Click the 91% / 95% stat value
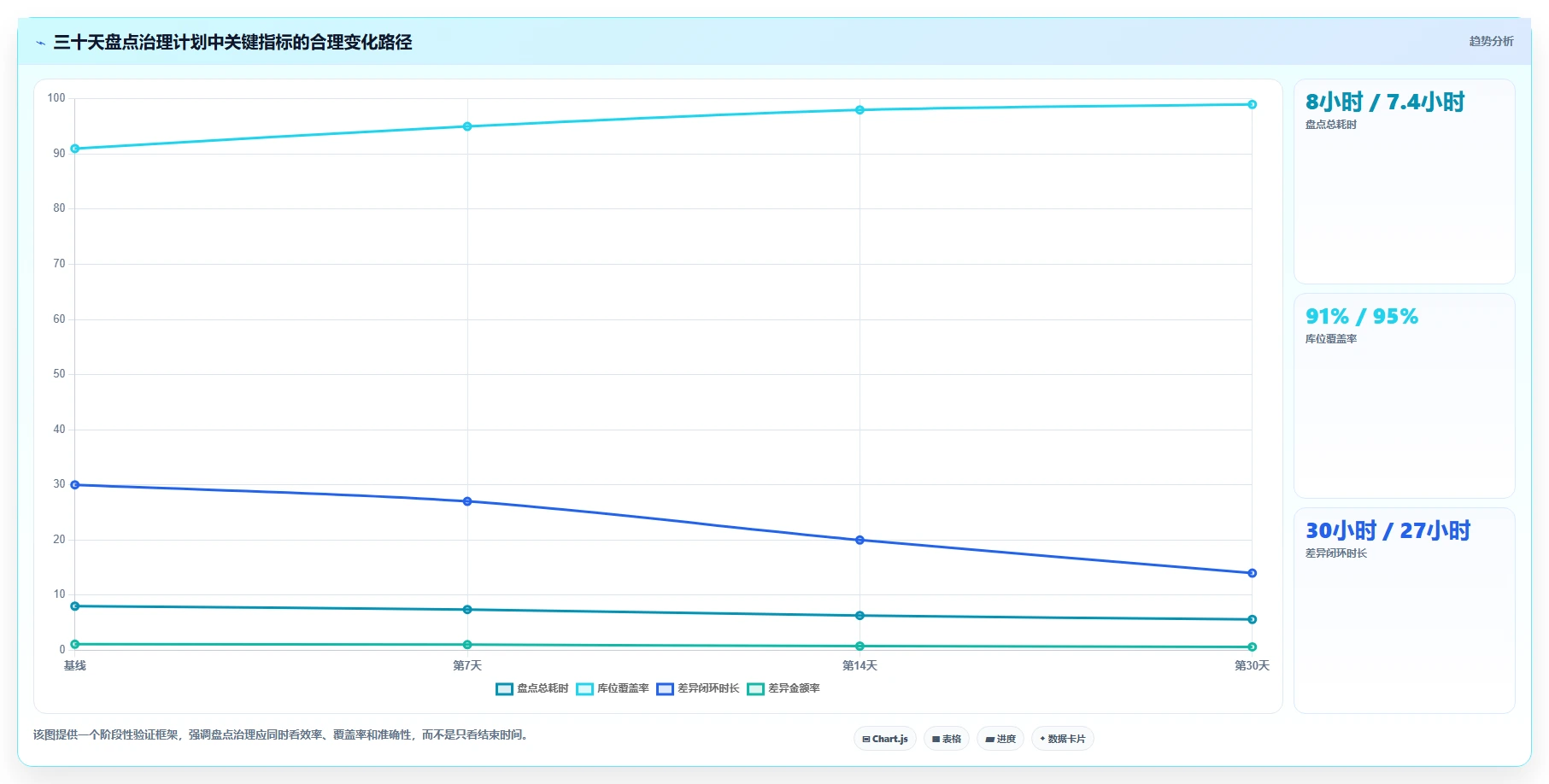The height and width of the screenshot is (784, 1549). click(1362, 317)
